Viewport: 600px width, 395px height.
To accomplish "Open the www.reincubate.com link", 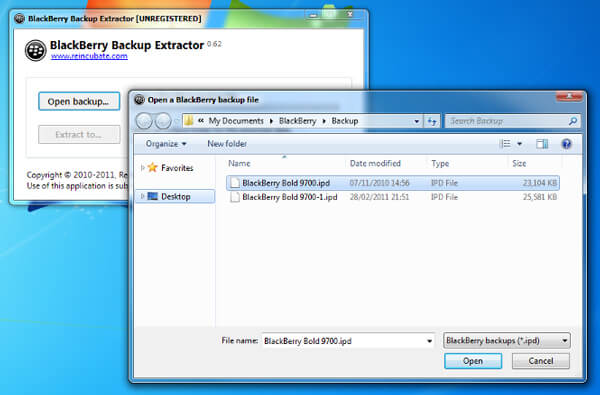I will click(89, 56).
